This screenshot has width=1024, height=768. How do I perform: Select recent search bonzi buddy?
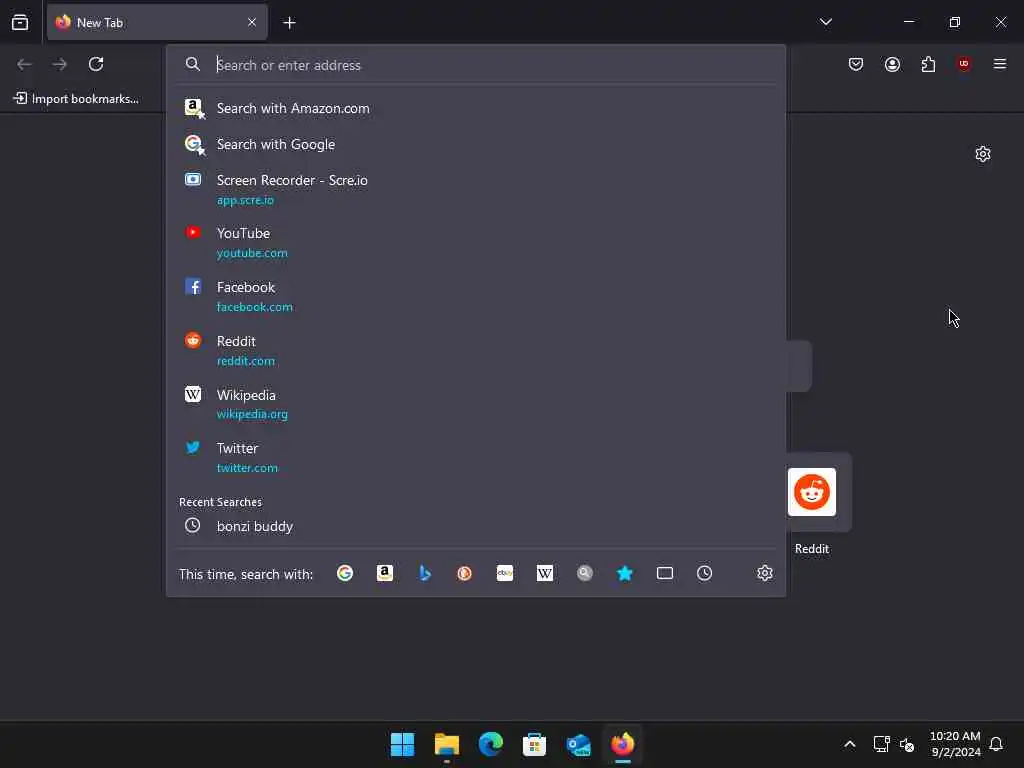[476, 526]
